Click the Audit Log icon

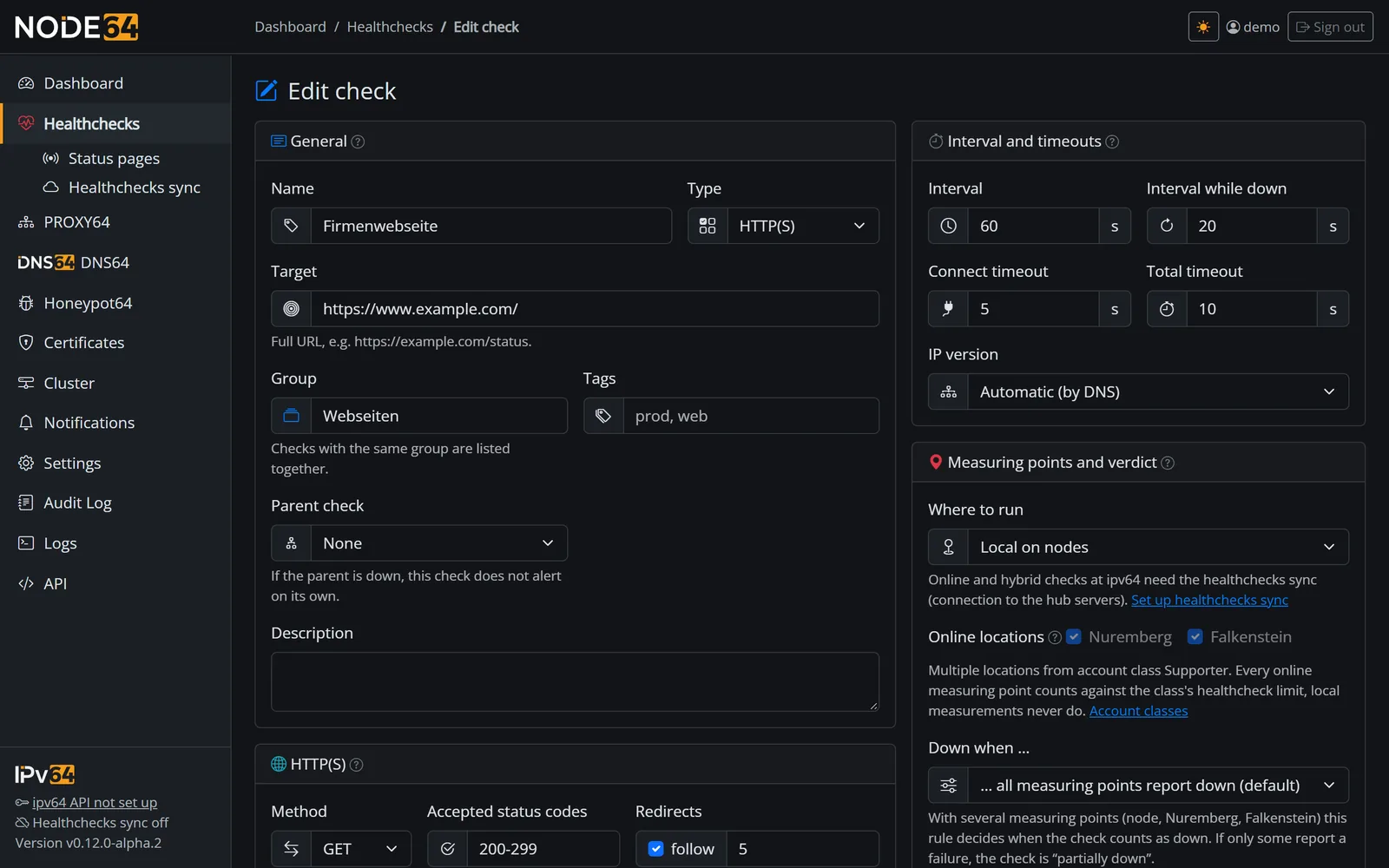click(x=26, y=503)
